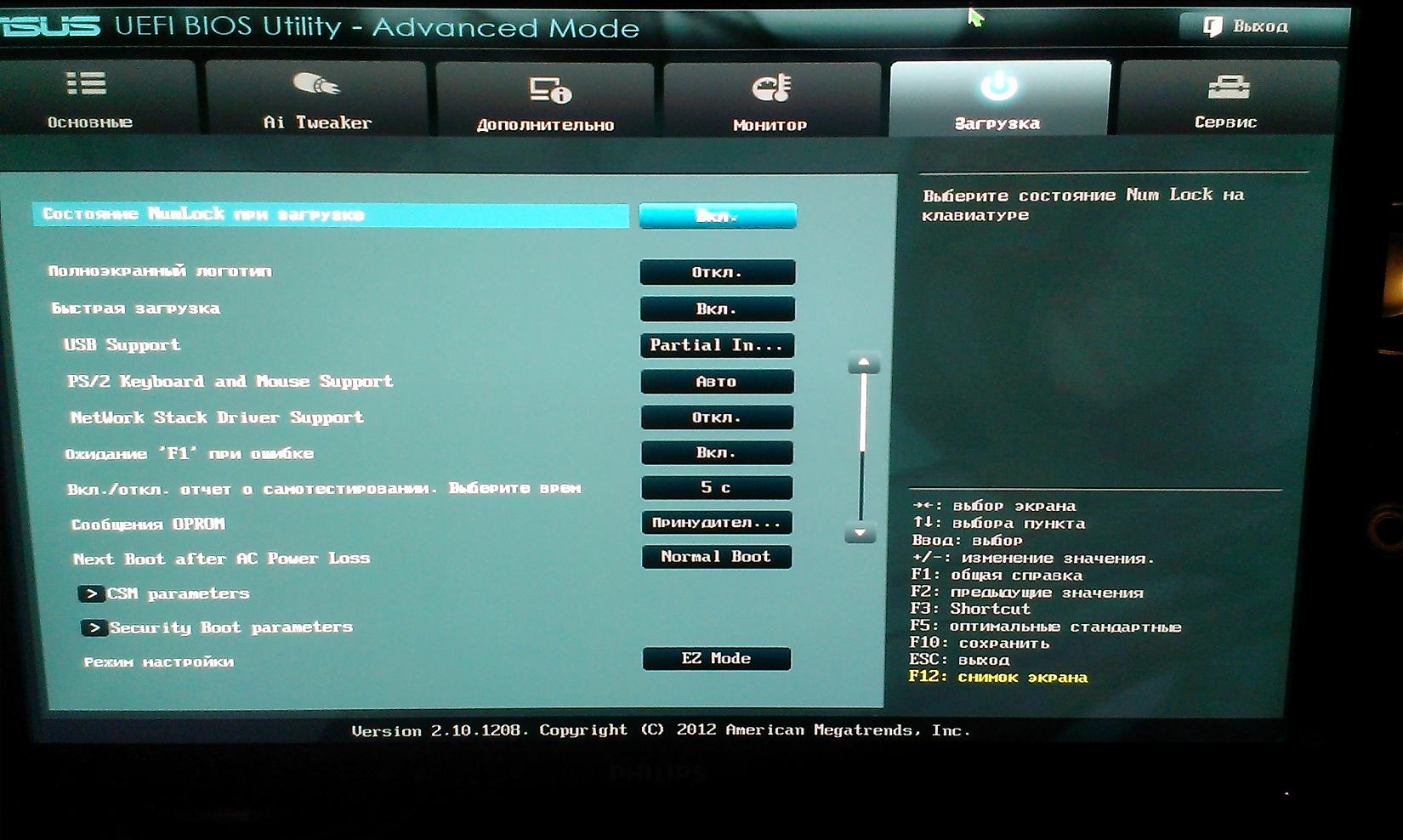1403x840 pixels.
Task: Open Сообщения OPROM value dropdown
Action: coord(717,522)
